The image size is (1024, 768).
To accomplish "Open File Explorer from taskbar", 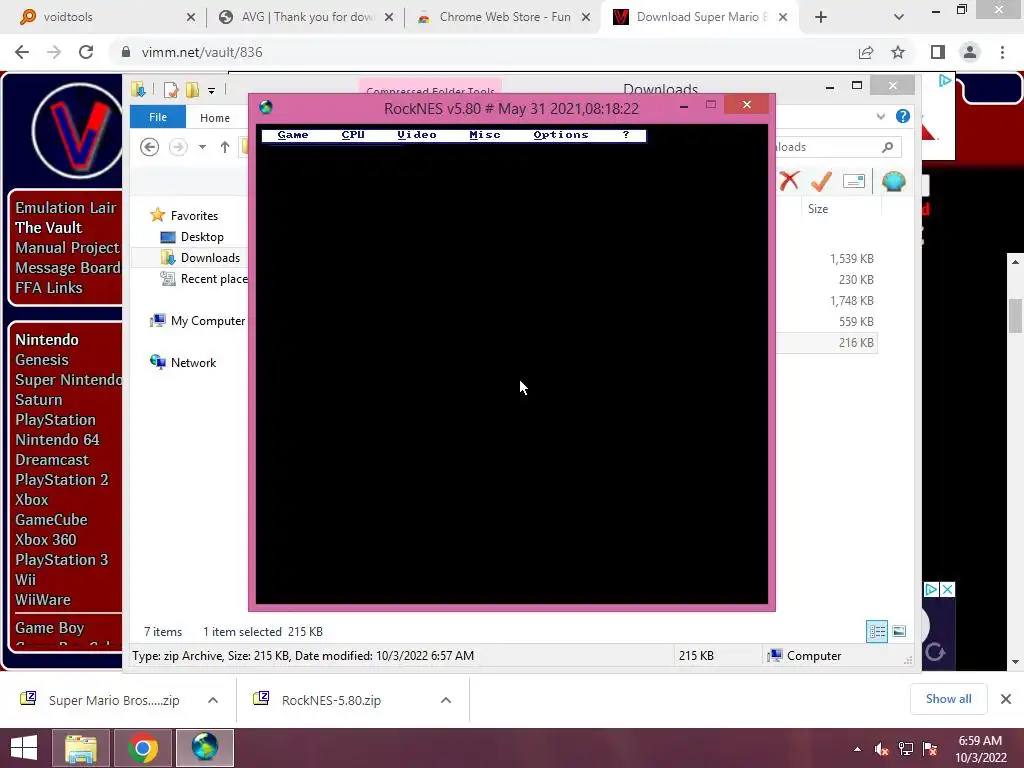I will (x=80, y=748).
